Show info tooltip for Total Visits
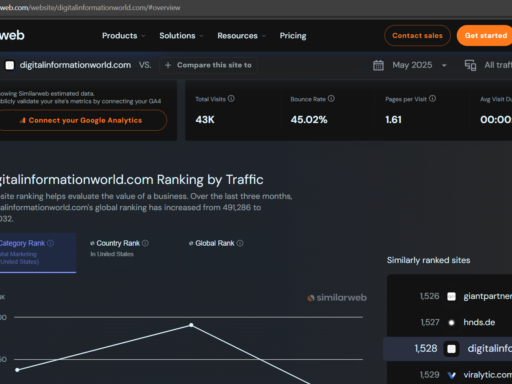Viewport: 512px width, 384px height. tap(231, 99)
